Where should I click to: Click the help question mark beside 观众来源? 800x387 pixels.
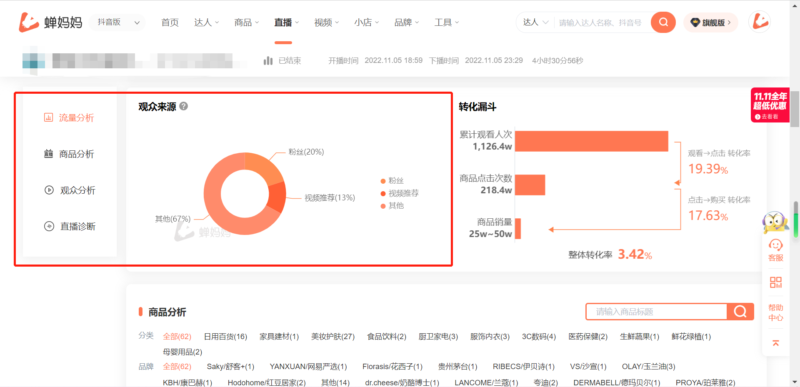coord(184,107)
